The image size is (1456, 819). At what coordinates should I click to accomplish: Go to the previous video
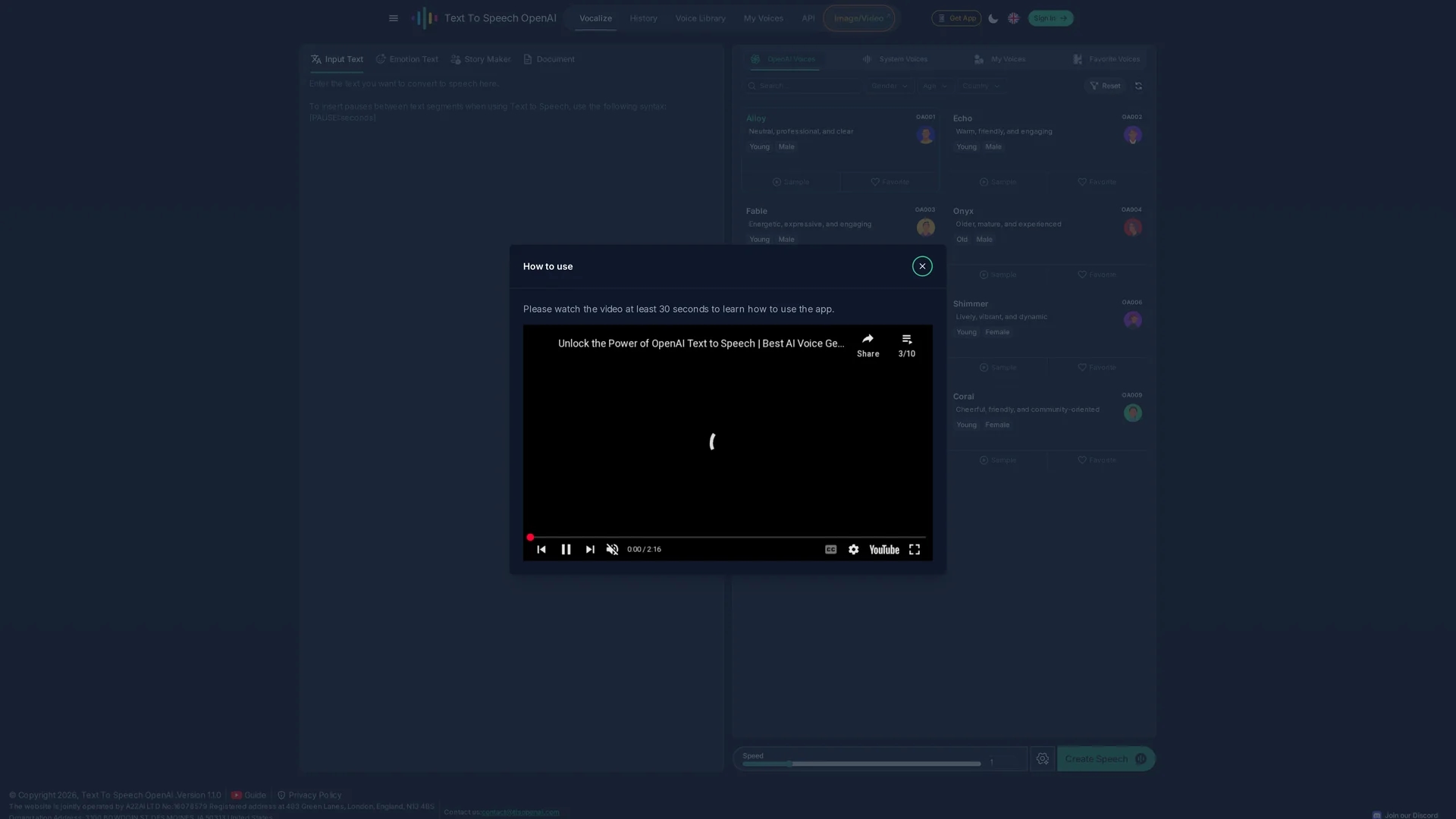(541, 549)
